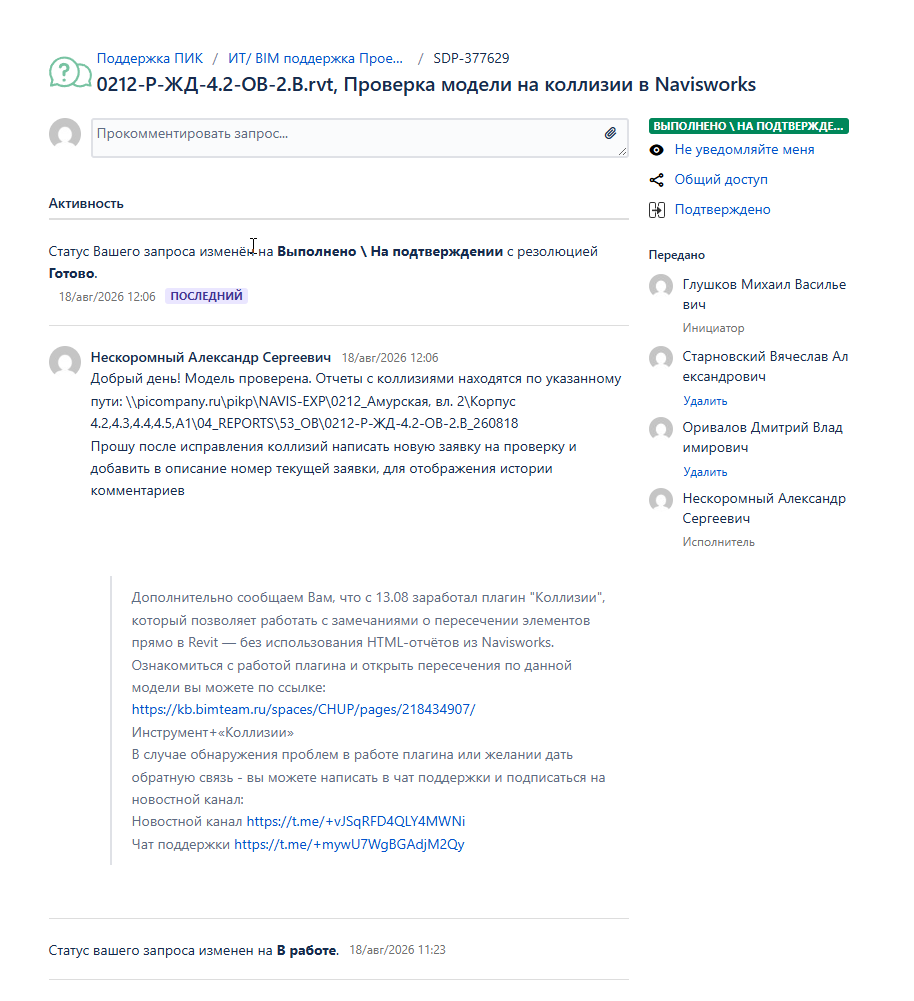Open the kb.bimteam.ru CHUP page link

pos(303,709)
